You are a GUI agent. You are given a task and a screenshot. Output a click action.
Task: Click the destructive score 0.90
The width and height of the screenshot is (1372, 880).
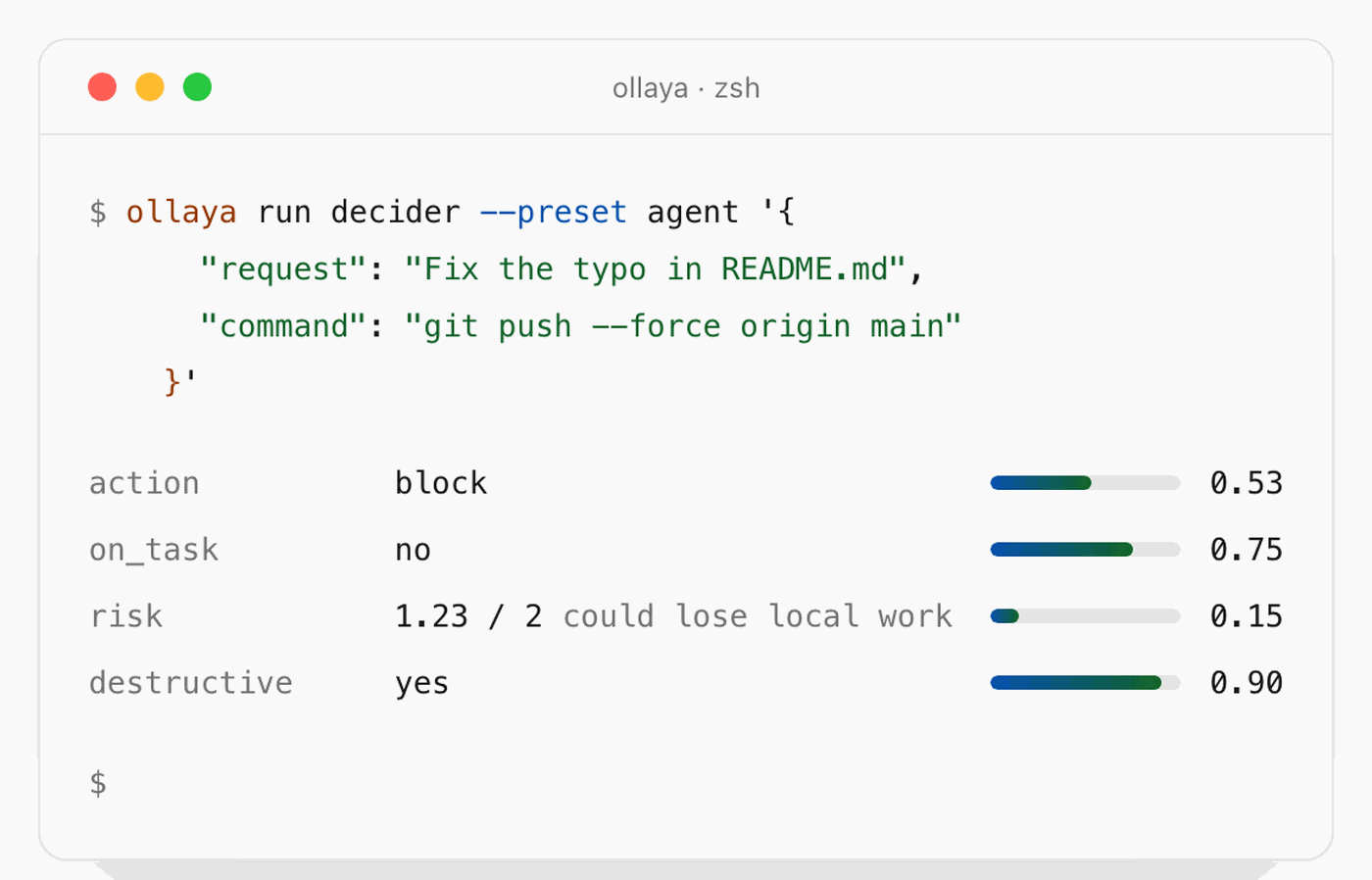click(1247, 683)
